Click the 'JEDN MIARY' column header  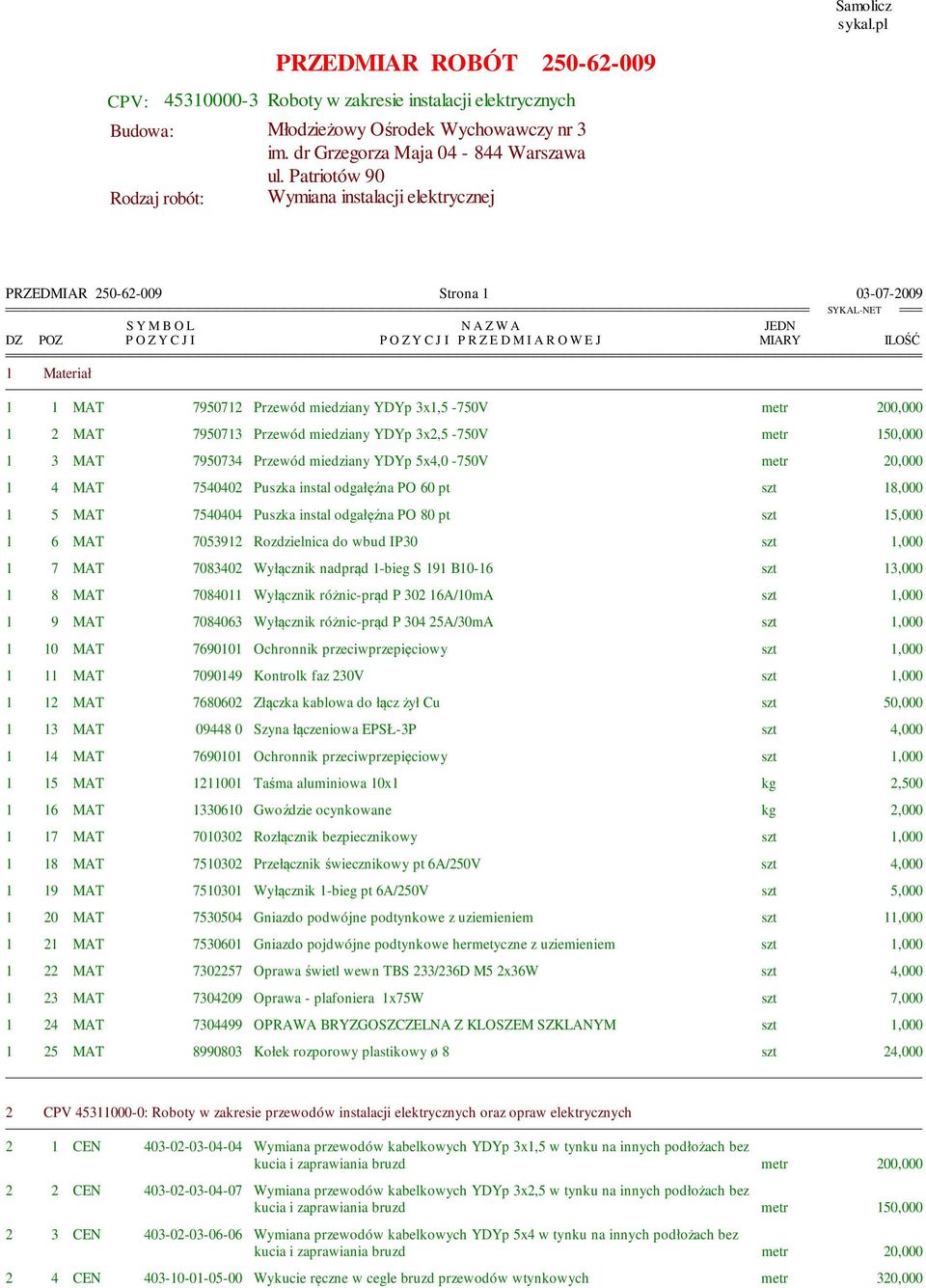pyautogui.click(x=779, y=333)
